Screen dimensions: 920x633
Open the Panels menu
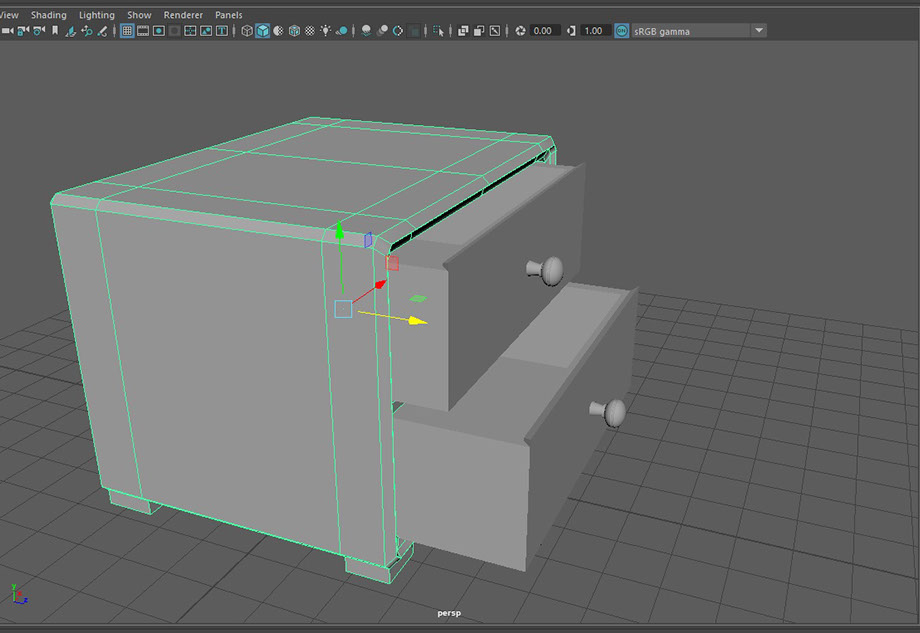[229, 15]
